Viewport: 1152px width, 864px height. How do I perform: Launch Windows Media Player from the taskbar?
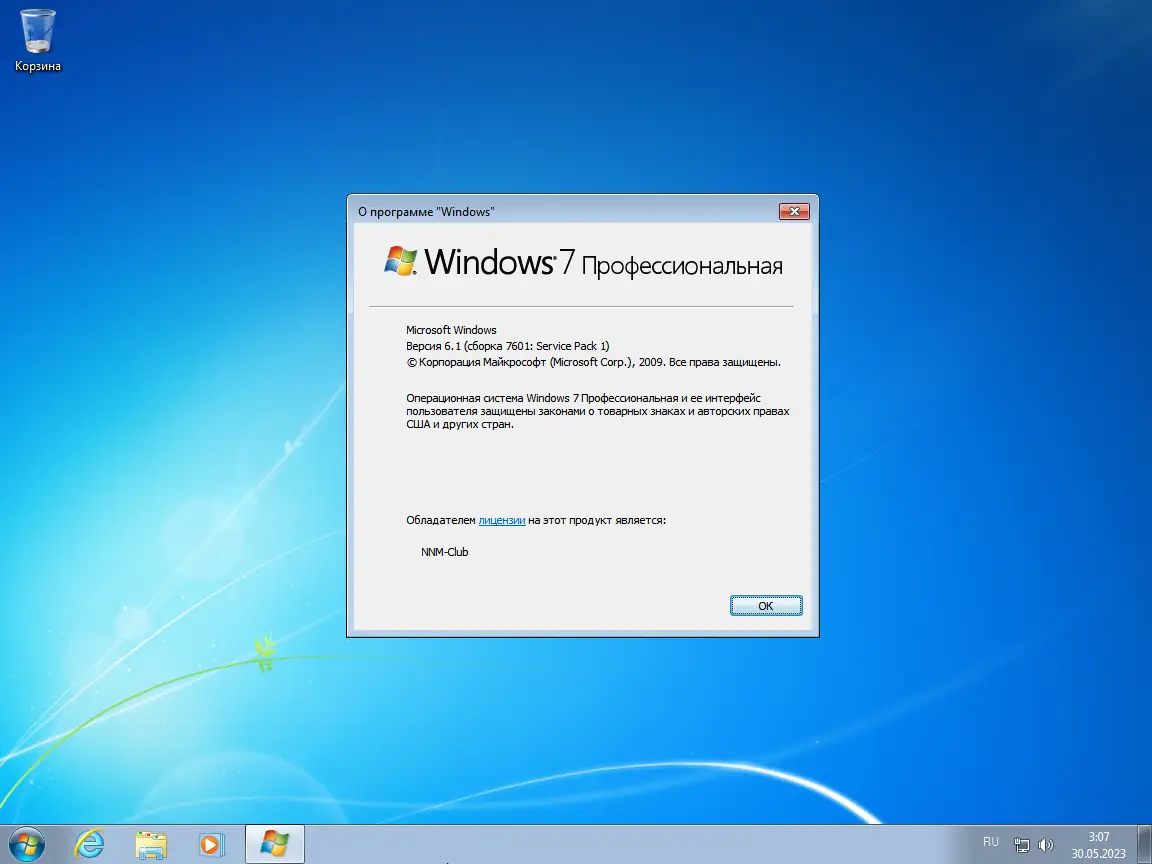(211, 844)
